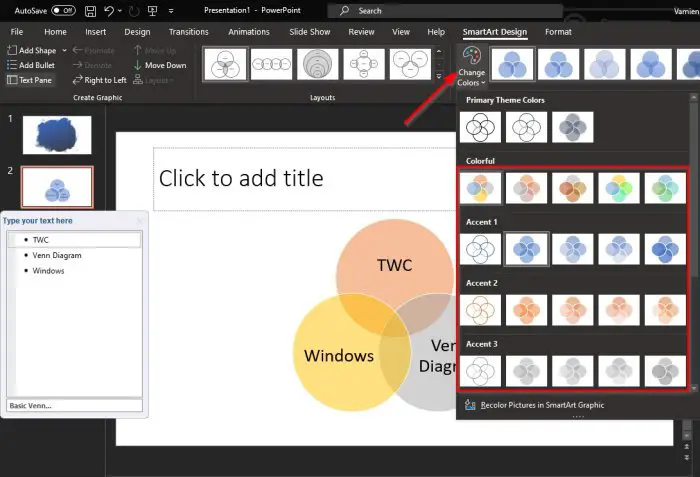The image size is (700, 477).
Task: Click Add Shape button
Action: [x=32, y=50]
